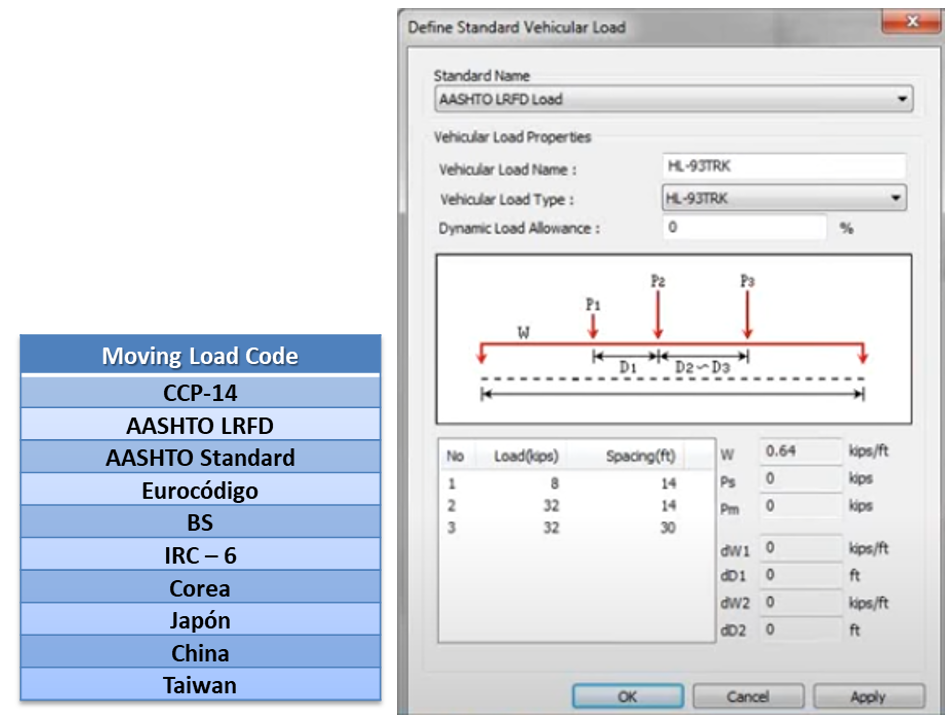Expand the Vehicular Load Type dropdown
This screenshot has width=948, height=721.
(784, 198)
